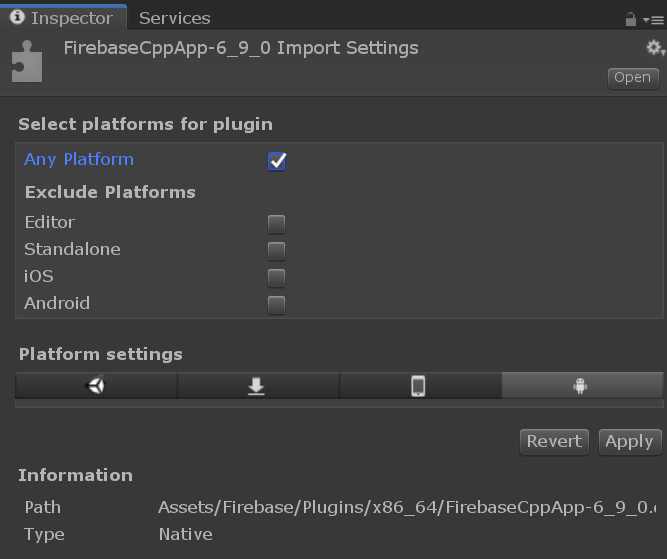Image resolution: width=667 pixels, height=559 pixels.
Task: Click the Standalone platform label
Action: pyautogui.click(x=72, y=249)
